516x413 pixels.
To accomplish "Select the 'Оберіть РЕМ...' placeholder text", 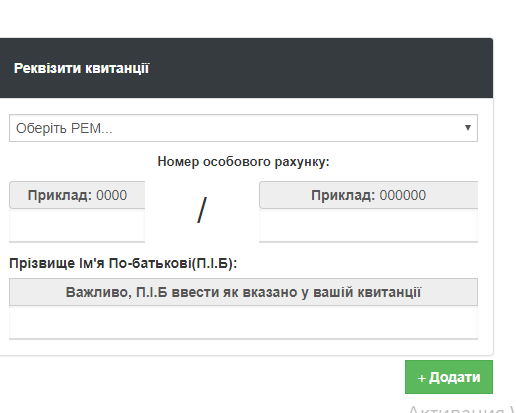I will (64, 128).
